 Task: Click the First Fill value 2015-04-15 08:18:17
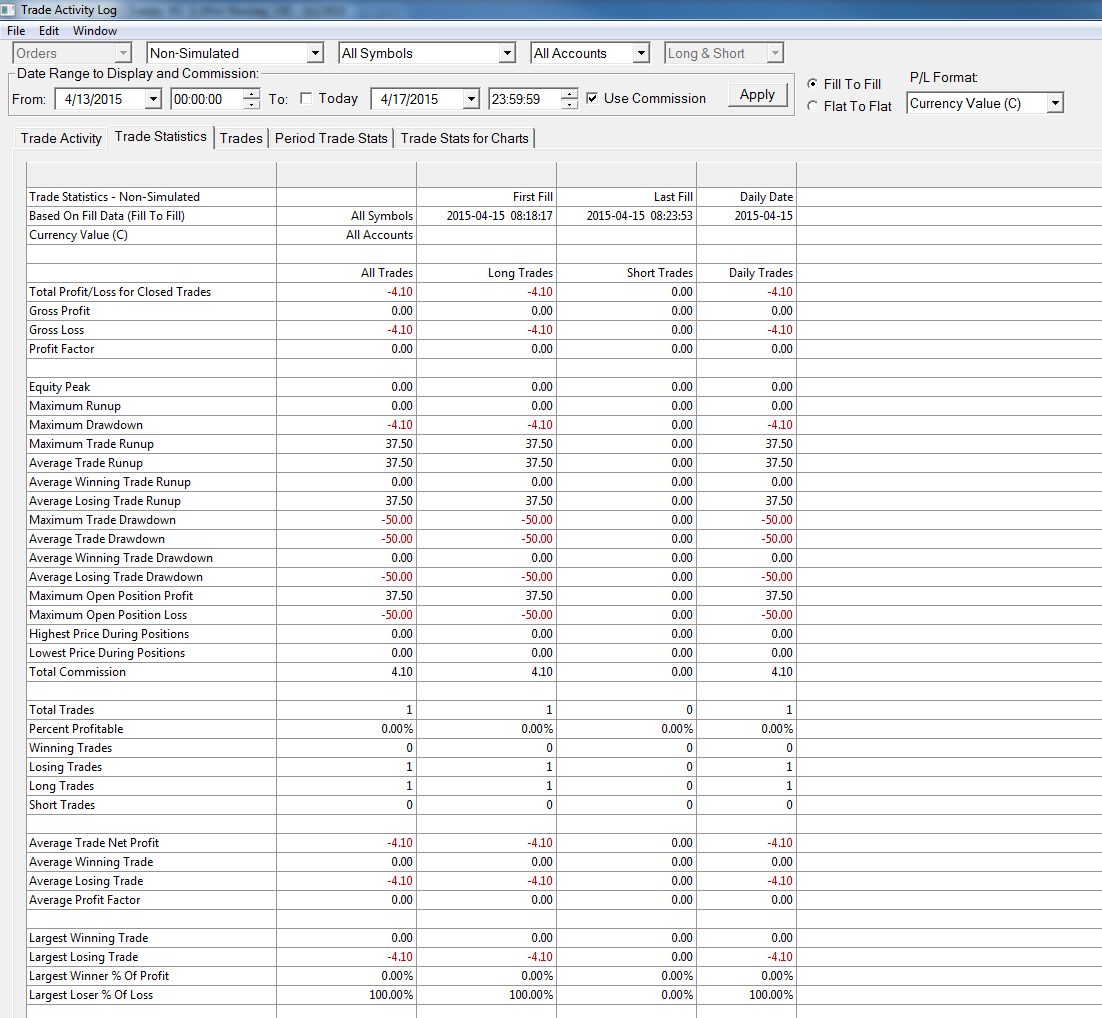click(500, 216)
